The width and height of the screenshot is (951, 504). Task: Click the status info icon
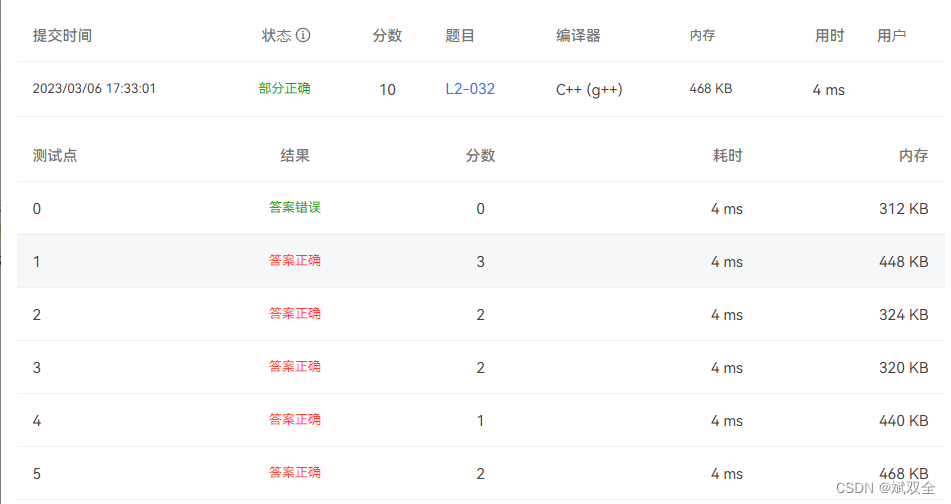(x=303, y=35)
